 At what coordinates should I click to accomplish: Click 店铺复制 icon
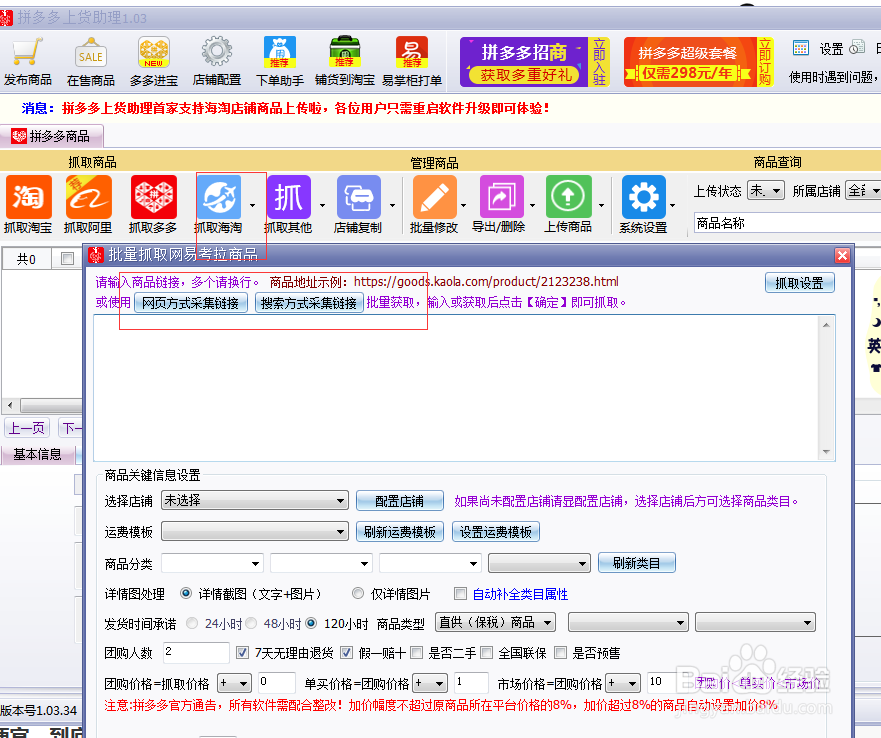tap(358, 197)
